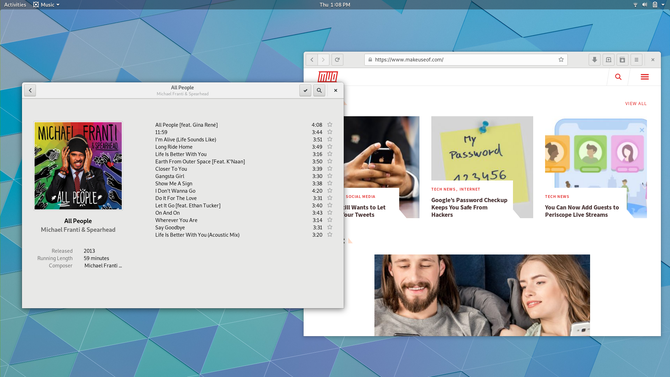
Task: Star the track Gangsta Girl
Action: click(329, 176)
